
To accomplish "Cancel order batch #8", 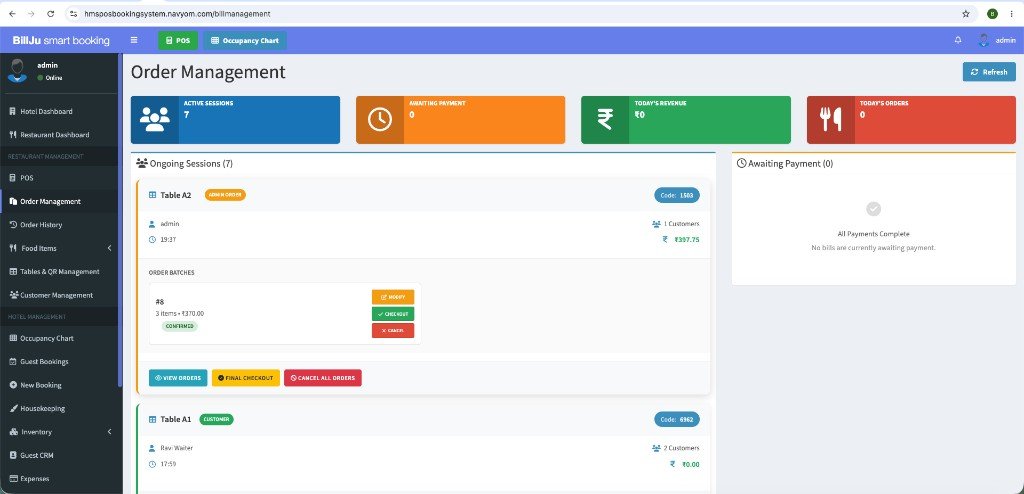I will pos(393,331).
